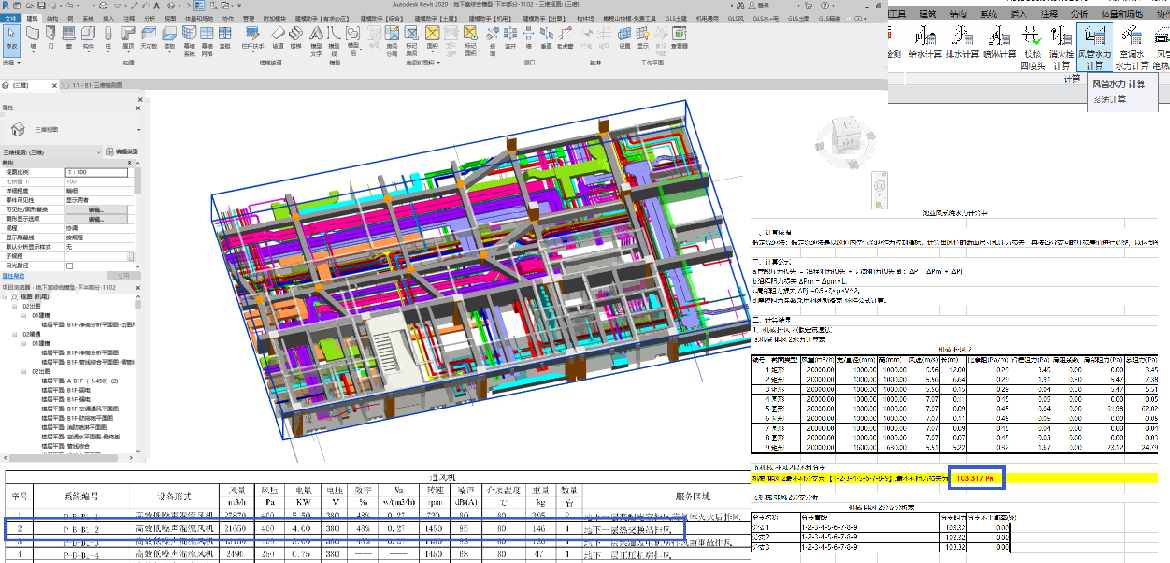Click the 视图比例 1 : 100 value field
Screen dimensions: 1170x563
point(98,172)
